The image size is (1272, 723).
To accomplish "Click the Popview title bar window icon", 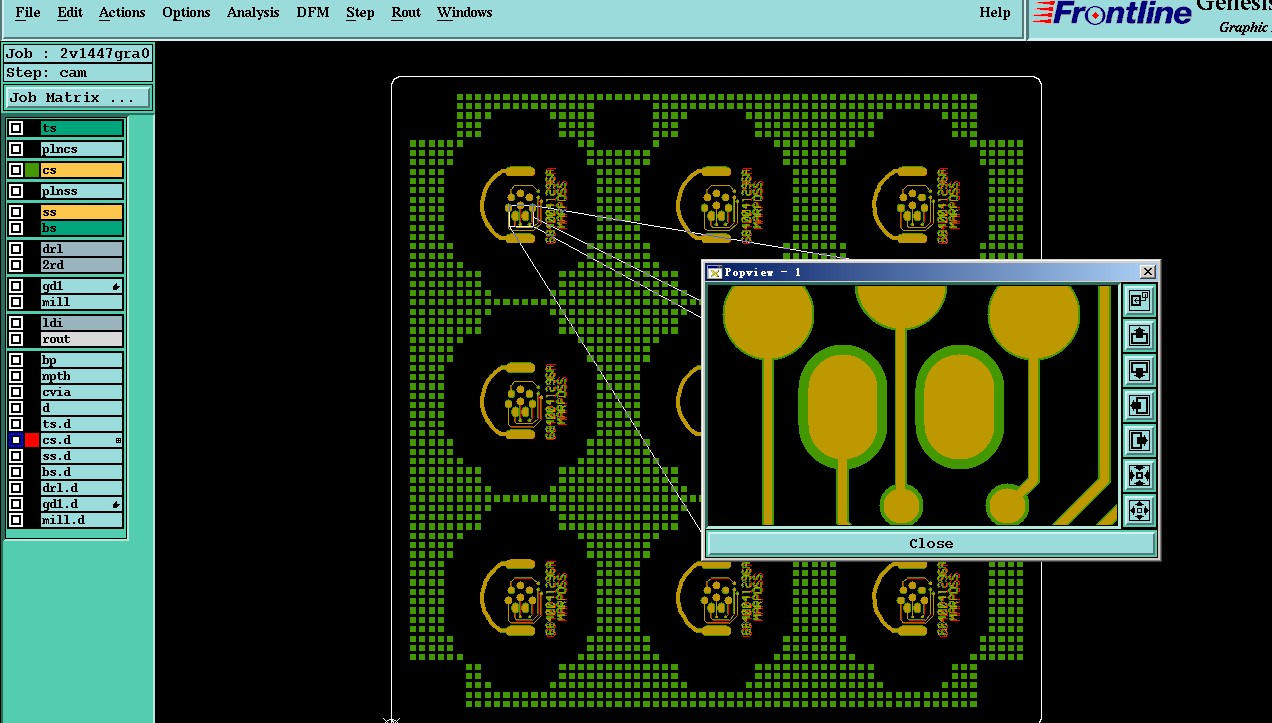I will click(714, 272).
